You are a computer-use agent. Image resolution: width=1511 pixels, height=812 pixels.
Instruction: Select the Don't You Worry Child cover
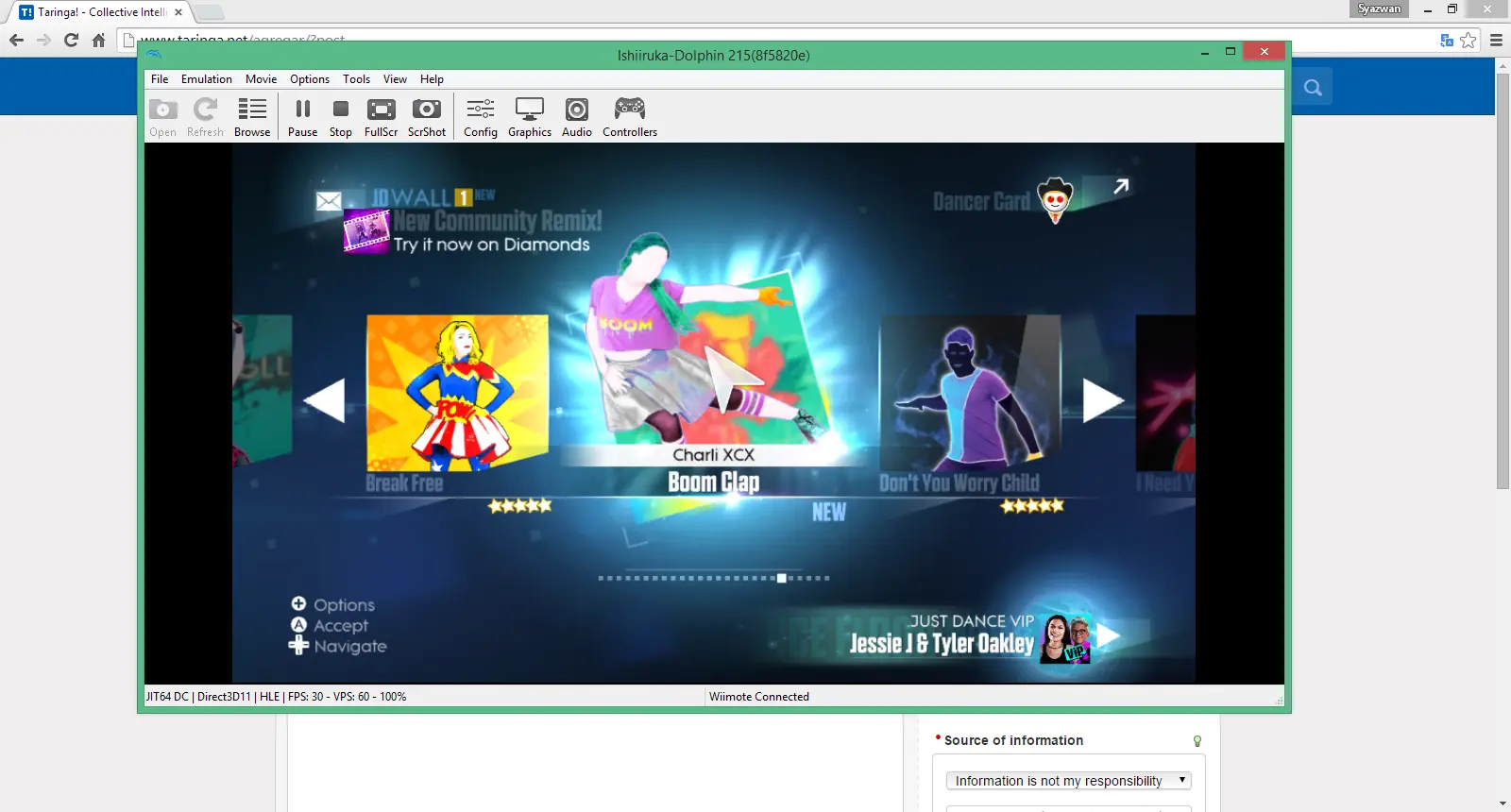(x=970, y=393)
